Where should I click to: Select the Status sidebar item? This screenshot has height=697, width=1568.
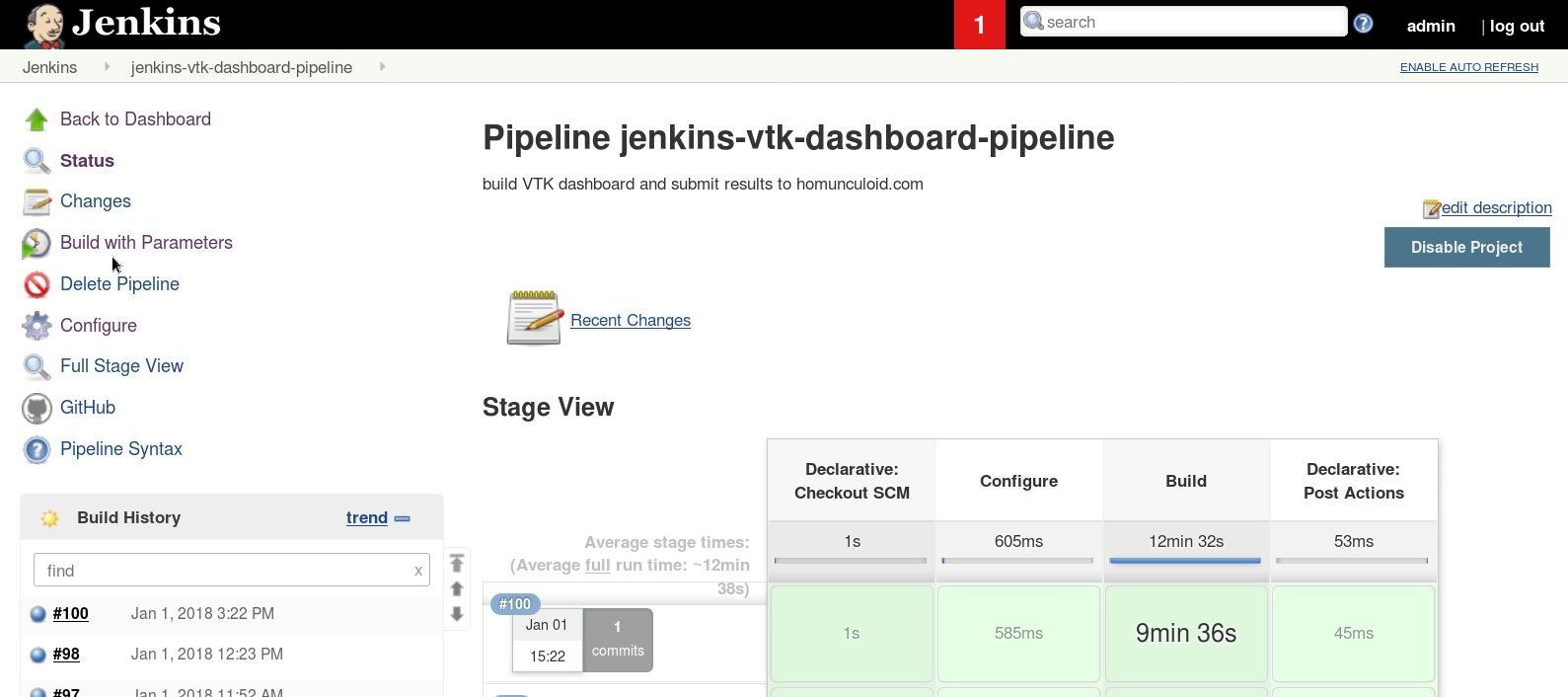tap(87, 161)
